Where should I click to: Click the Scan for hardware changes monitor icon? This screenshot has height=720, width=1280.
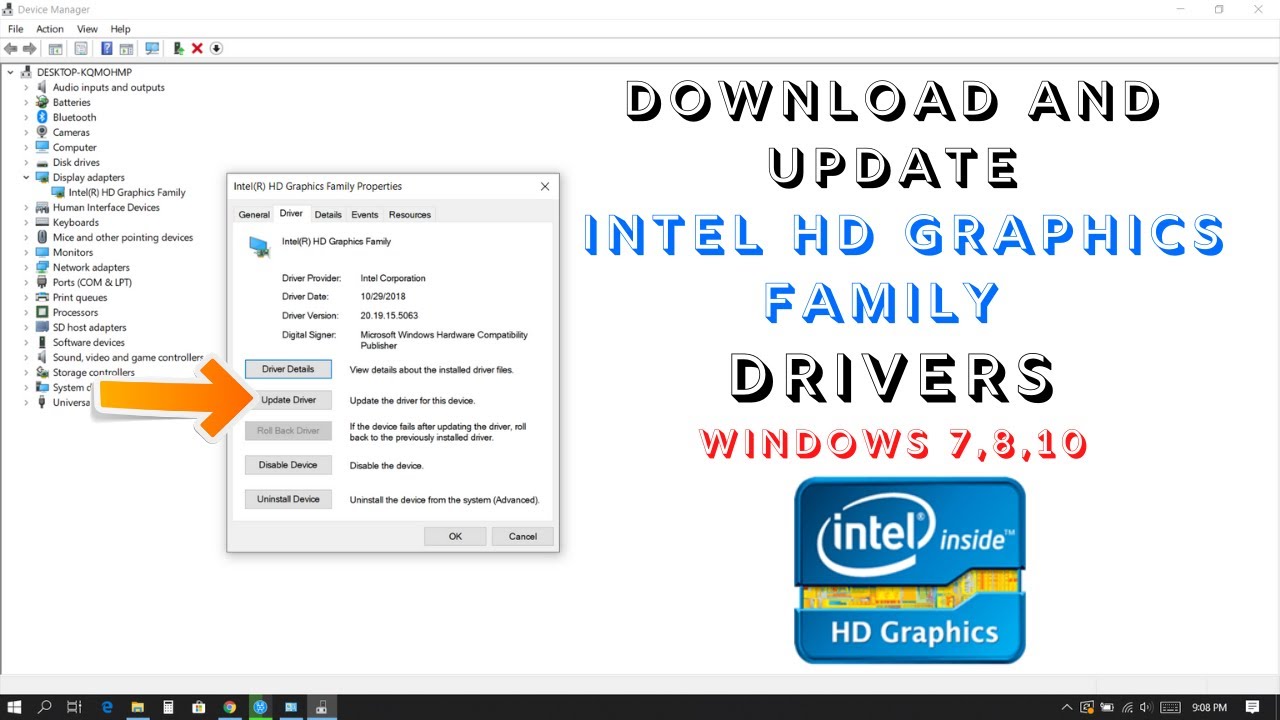pyautogui.click(x=152, y=48)
